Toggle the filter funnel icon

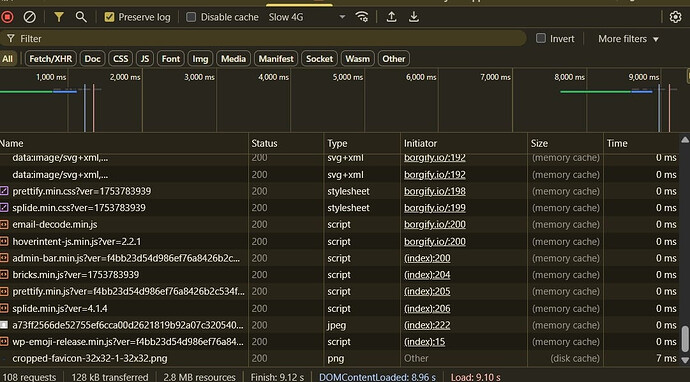tap(59, 17)
